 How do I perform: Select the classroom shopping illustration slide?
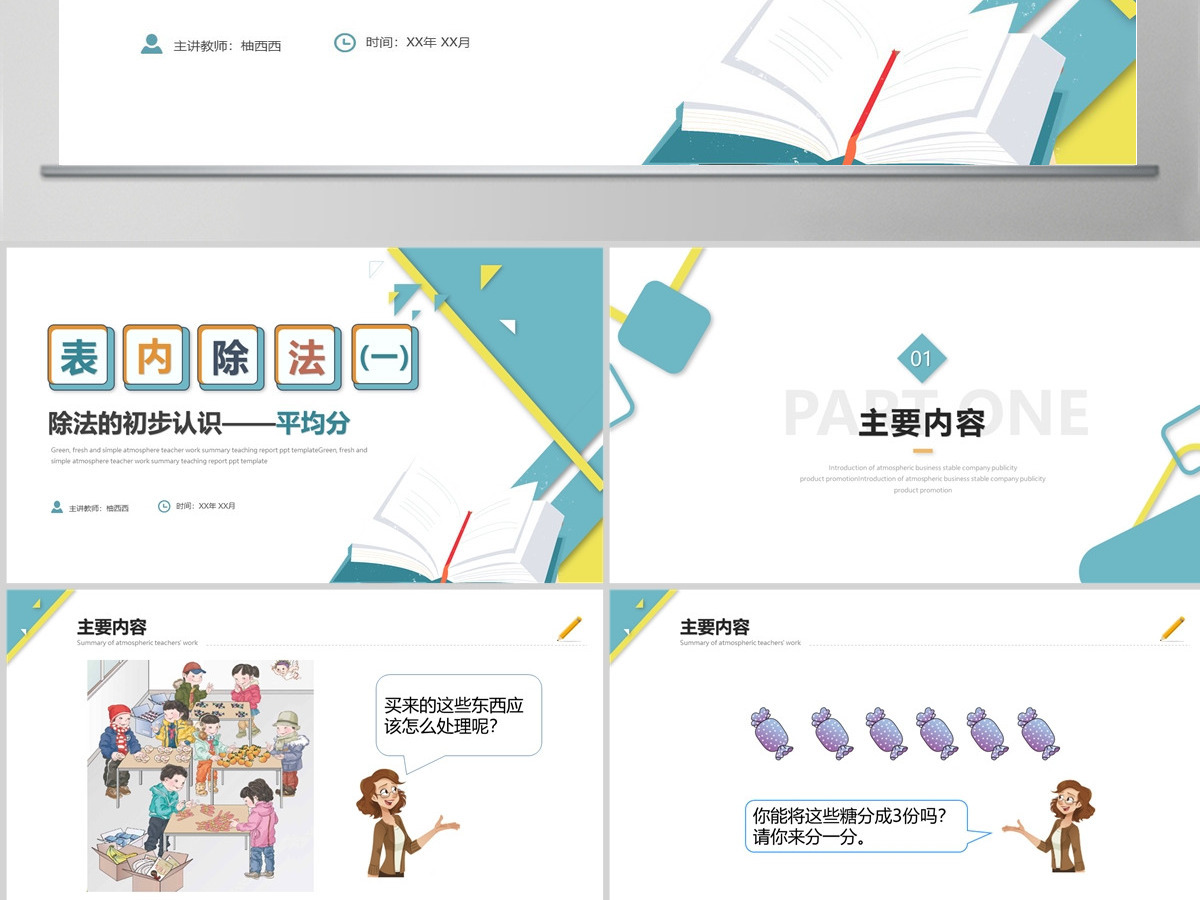pyautogui.click(x=305, y=745)
